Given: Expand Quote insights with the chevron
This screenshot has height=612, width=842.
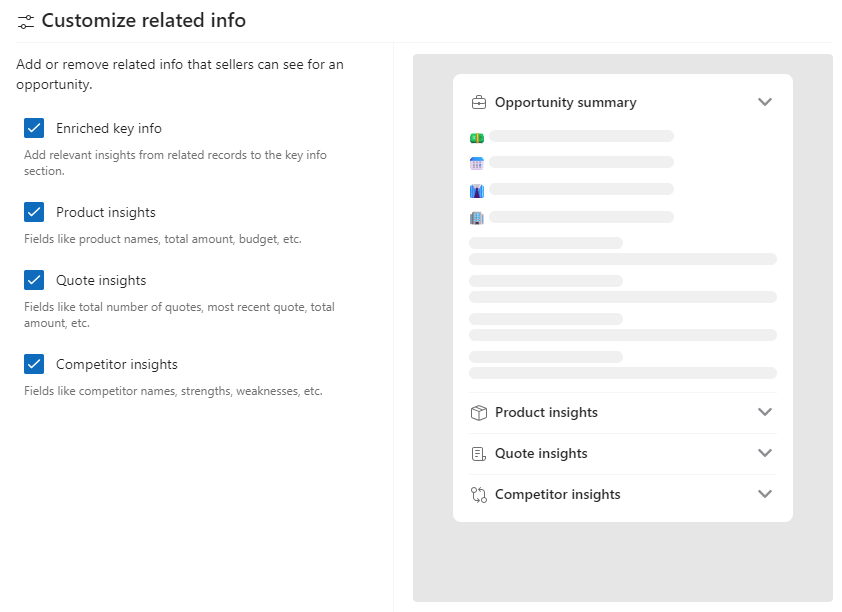Looking at the screenshot, I should (x=765, y=453).
